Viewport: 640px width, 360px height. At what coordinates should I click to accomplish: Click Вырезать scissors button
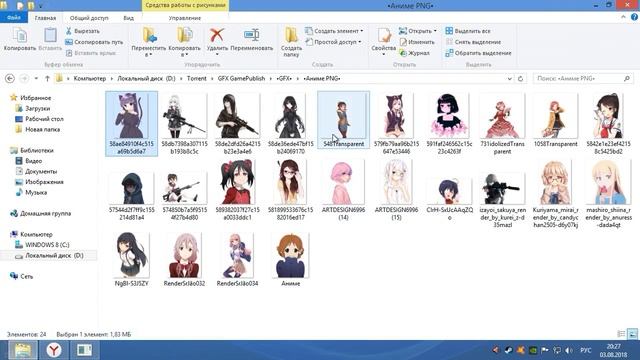(82, 31)
